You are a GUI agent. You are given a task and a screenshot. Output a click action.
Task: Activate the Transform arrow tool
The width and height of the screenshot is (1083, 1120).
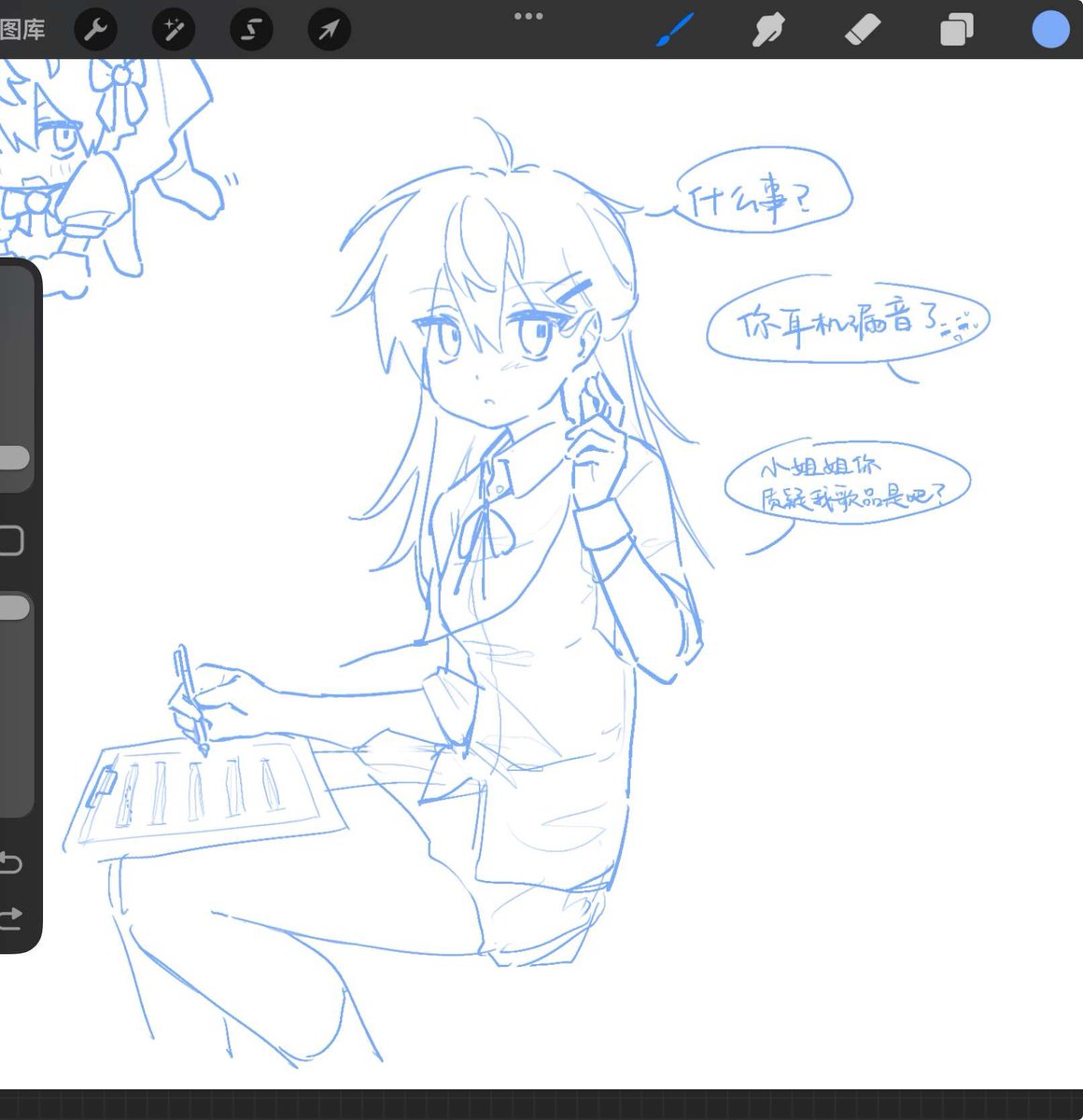pos(329,31)
